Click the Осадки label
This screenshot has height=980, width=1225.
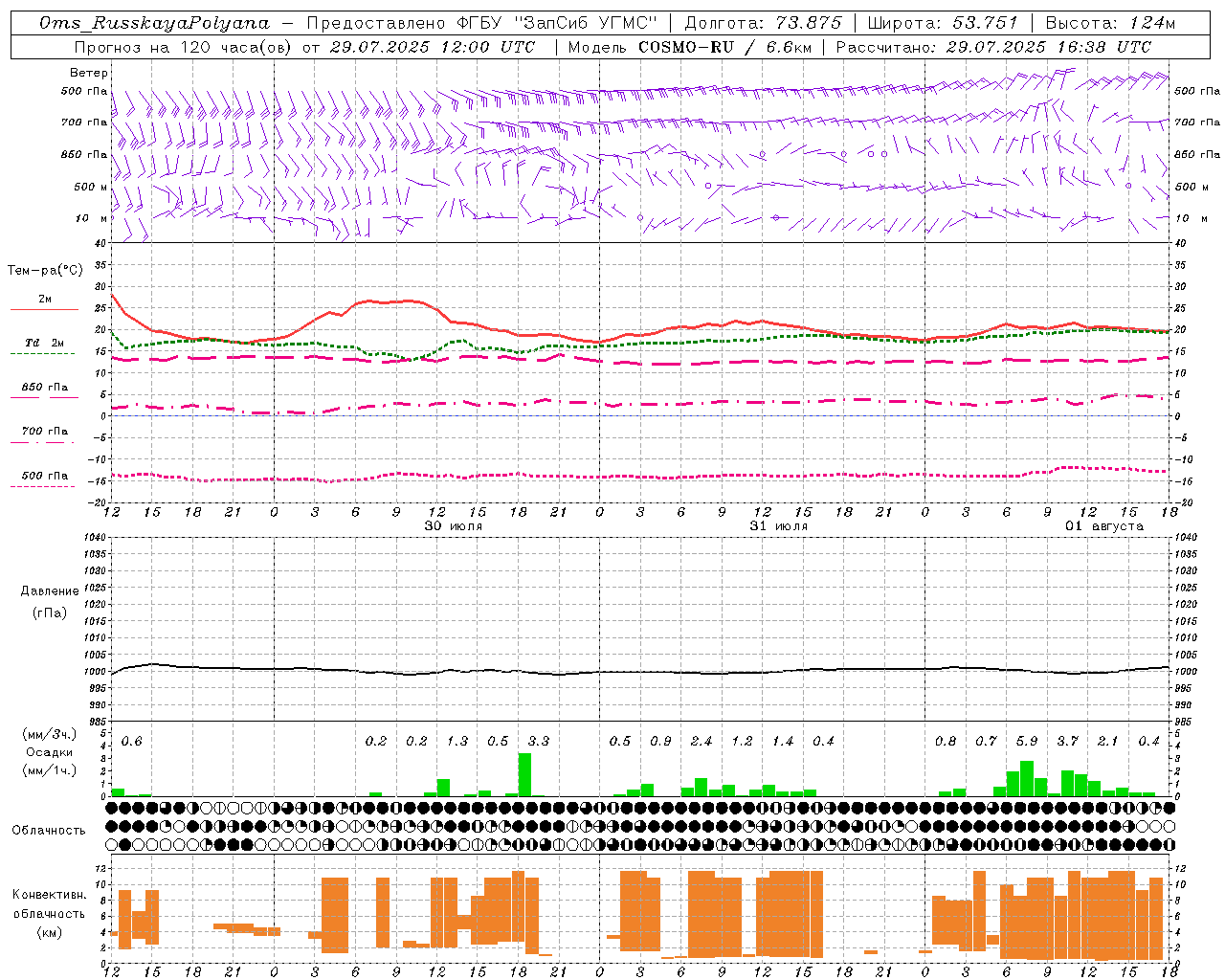tap(49, 752)
